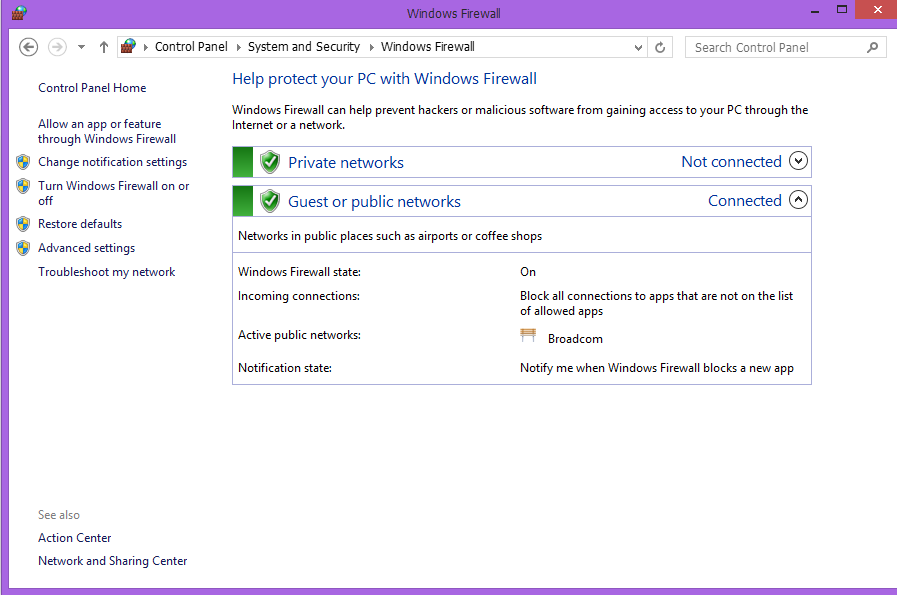Click the Incoming connections label
This screenshot has width=897, height=595.
tap(299, 296)
